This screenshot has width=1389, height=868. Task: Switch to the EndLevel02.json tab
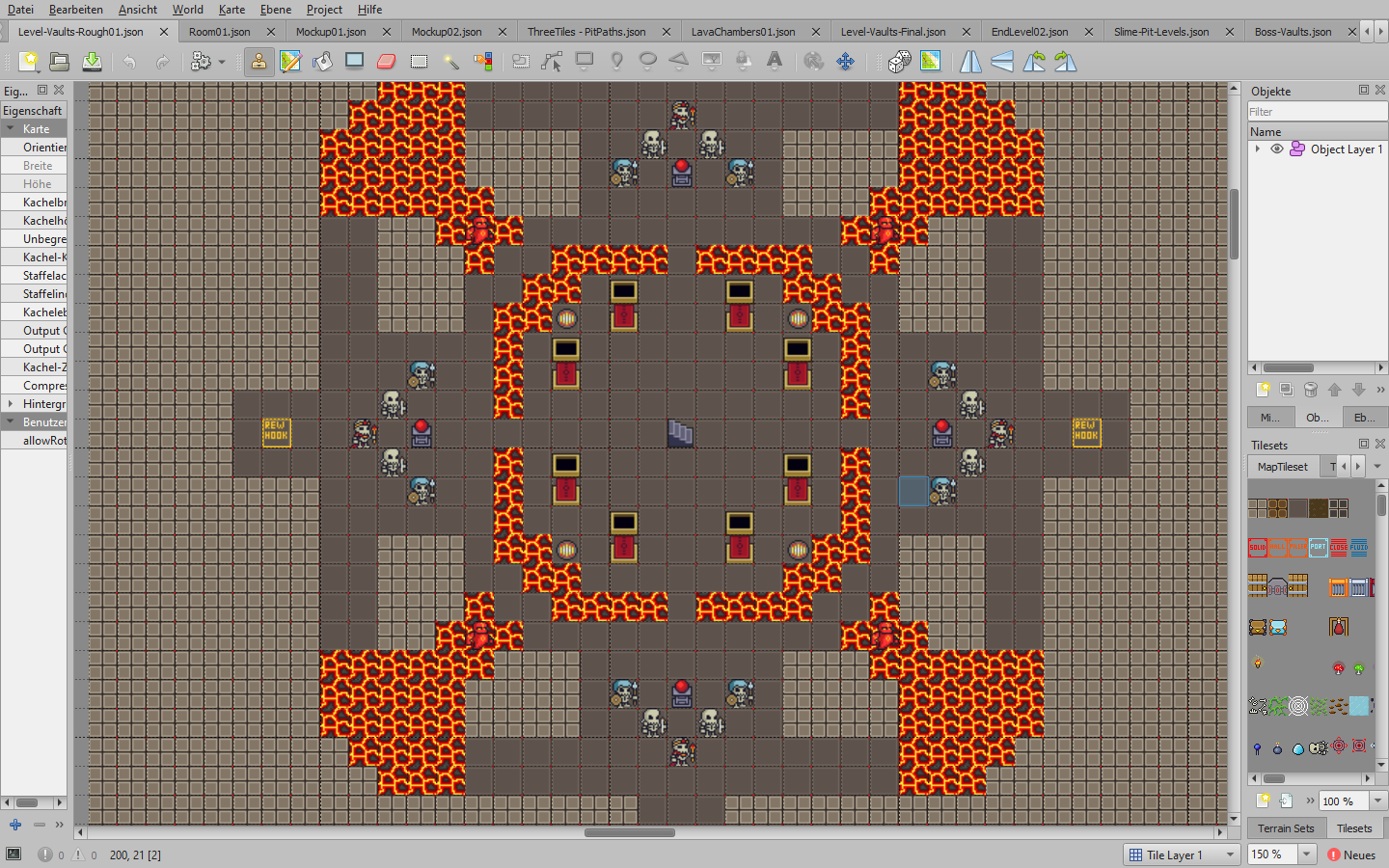point(1030,32)
